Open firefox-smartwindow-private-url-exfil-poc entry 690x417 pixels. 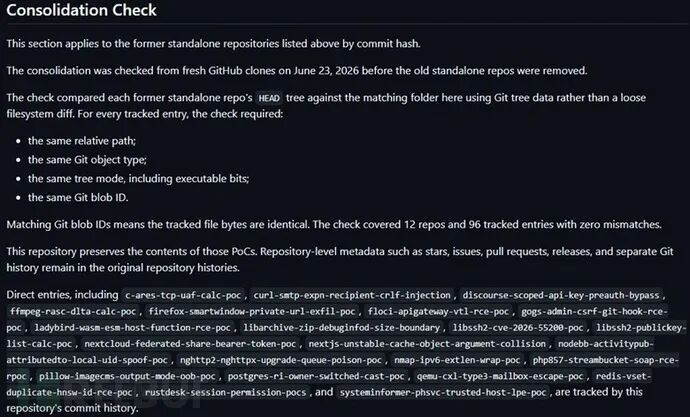(x=252, y=311)
